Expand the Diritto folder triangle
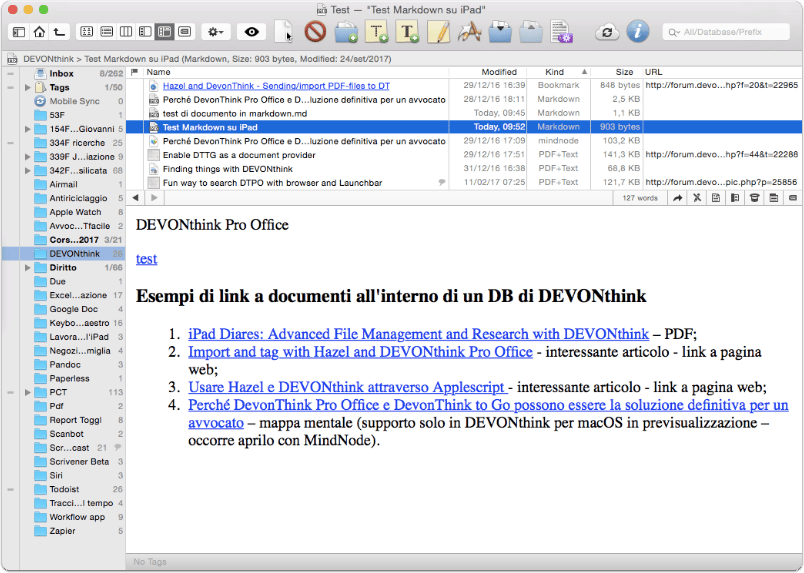 point(28,267)
